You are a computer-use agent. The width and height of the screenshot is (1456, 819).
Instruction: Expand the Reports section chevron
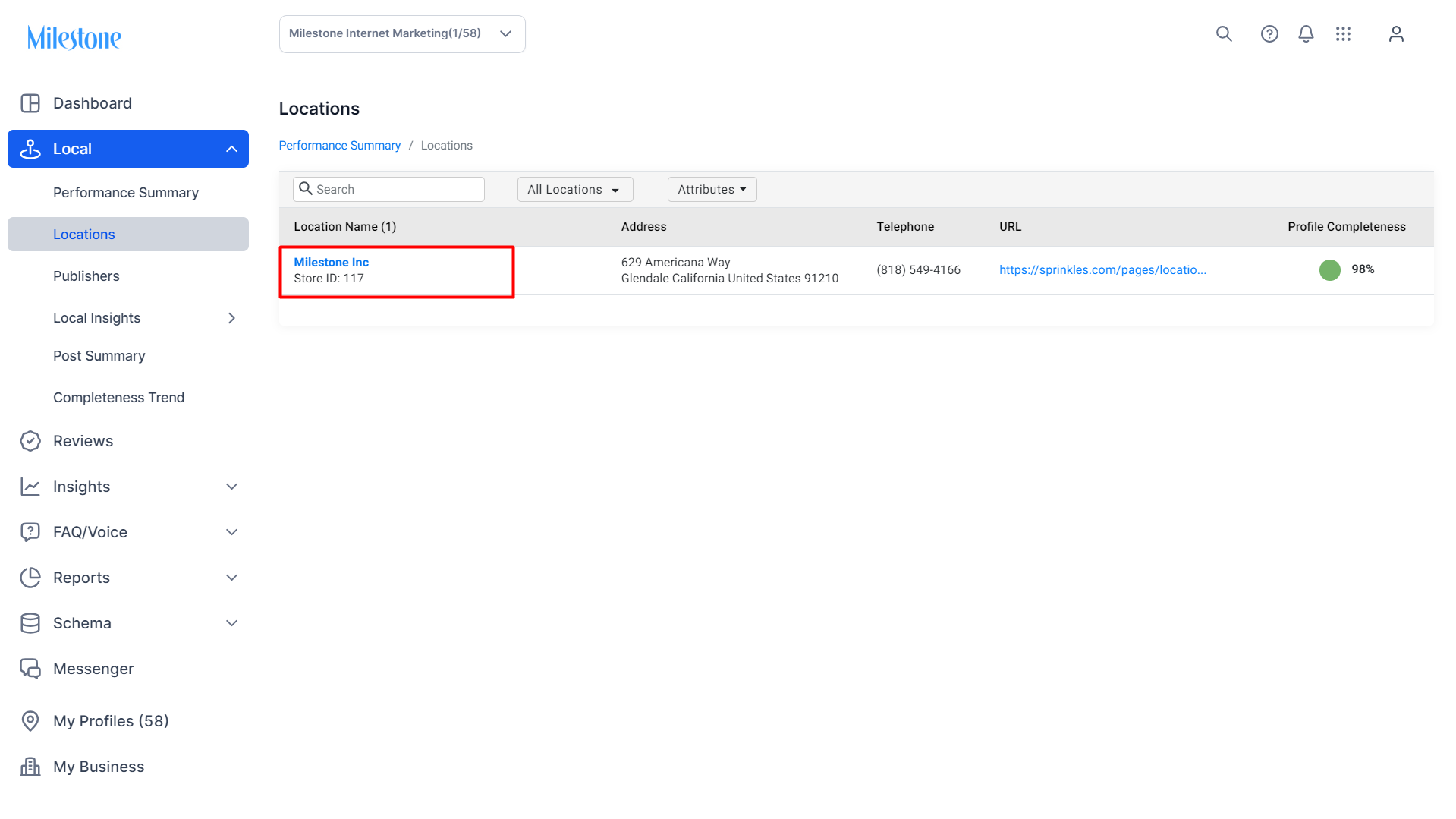tap(231, 578)
